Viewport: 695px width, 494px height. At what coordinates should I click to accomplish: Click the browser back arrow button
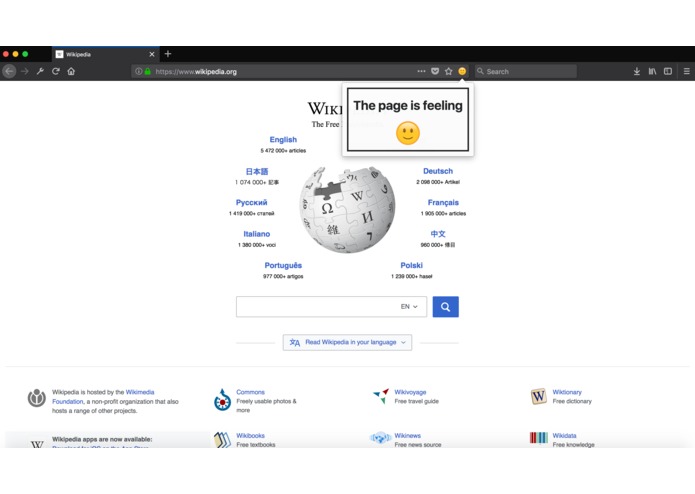[x=9, y=71]
